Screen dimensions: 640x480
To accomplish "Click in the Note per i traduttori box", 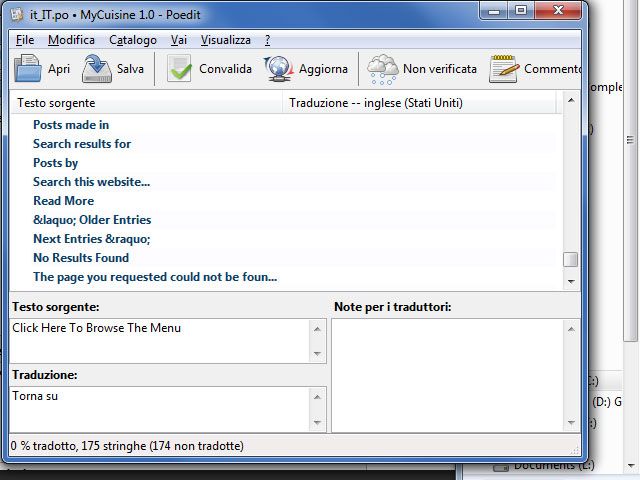I will coord(448,376).
